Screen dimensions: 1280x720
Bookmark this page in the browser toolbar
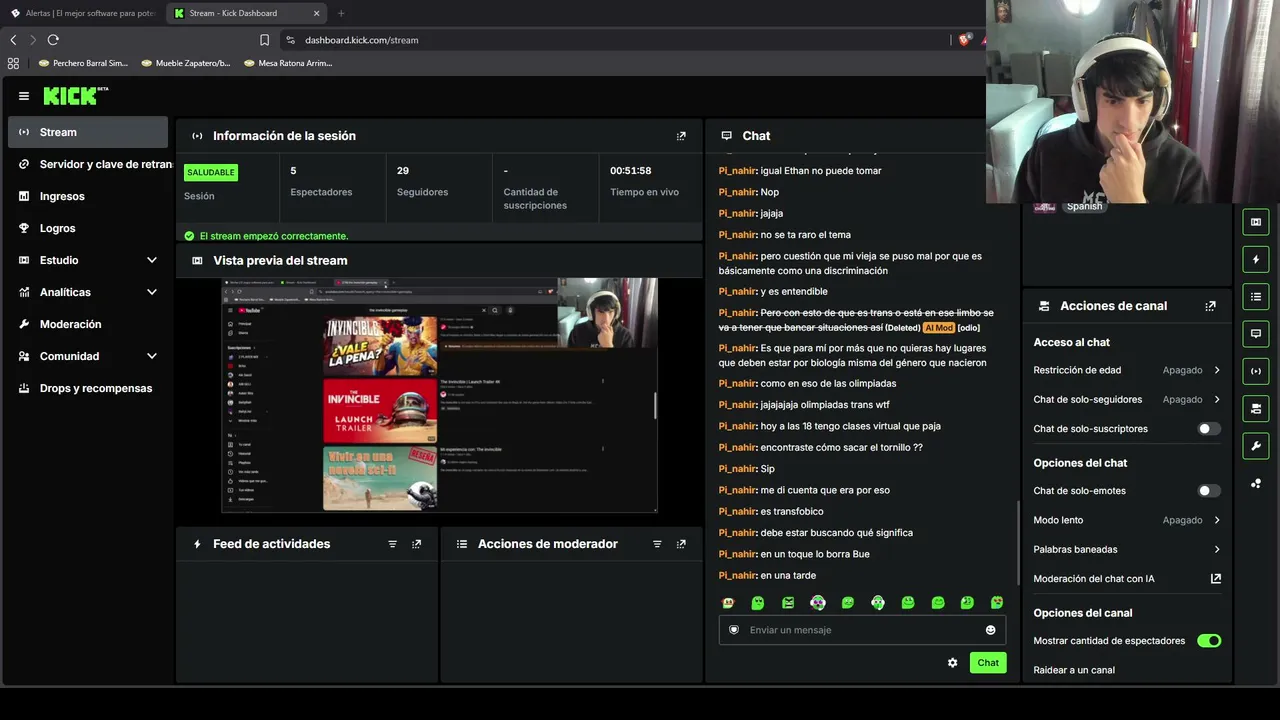(x=264, y=40)
